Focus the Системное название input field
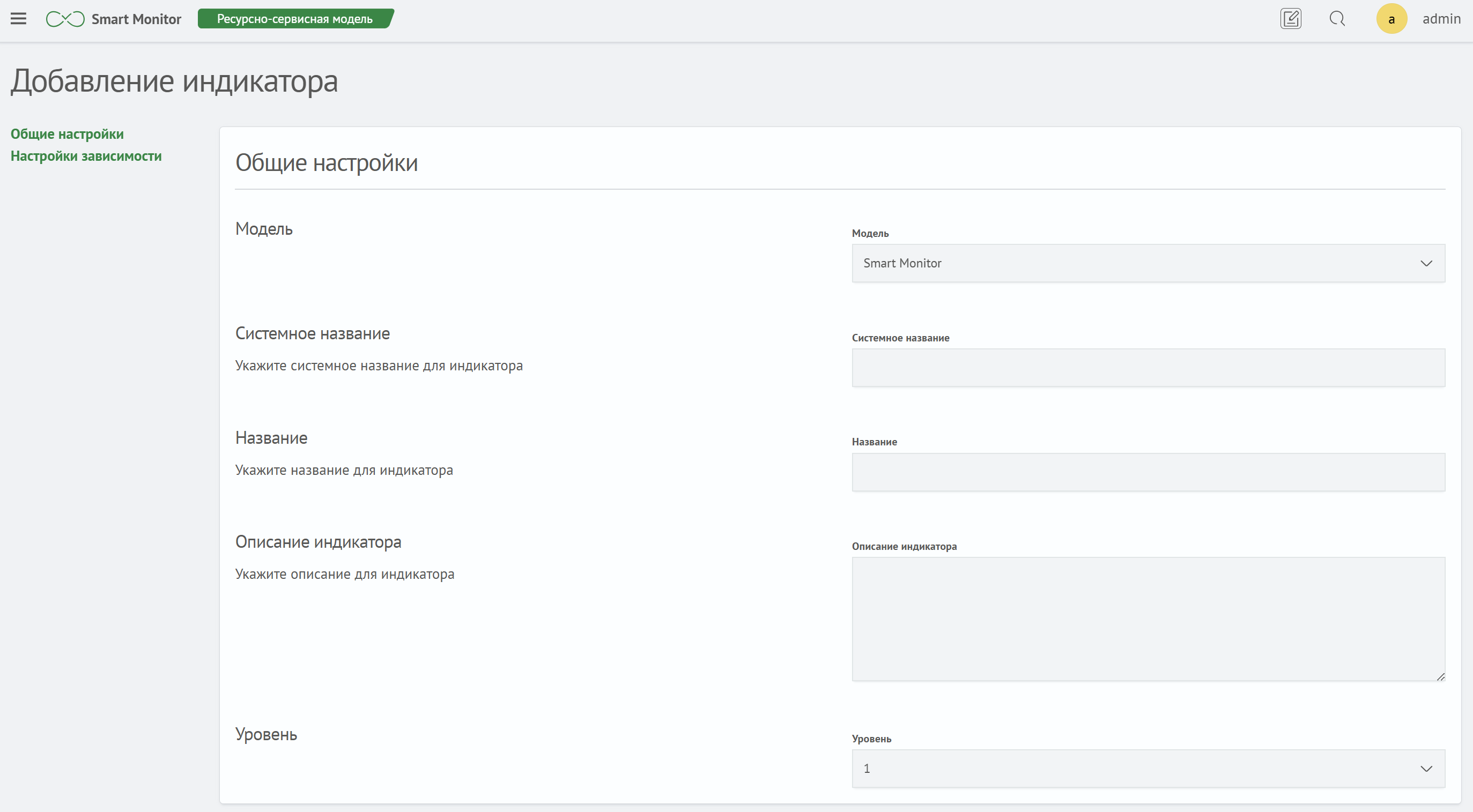Image resolution: width=1473 pixels, height=812 pixels. pyautogui.click(x=1148, y=368)
